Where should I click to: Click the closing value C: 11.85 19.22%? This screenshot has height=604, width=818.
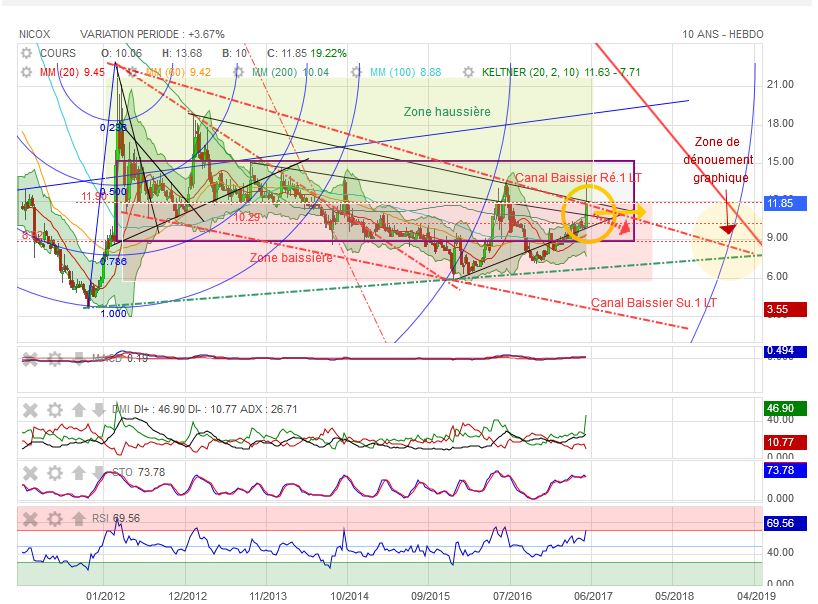(307, 53)
